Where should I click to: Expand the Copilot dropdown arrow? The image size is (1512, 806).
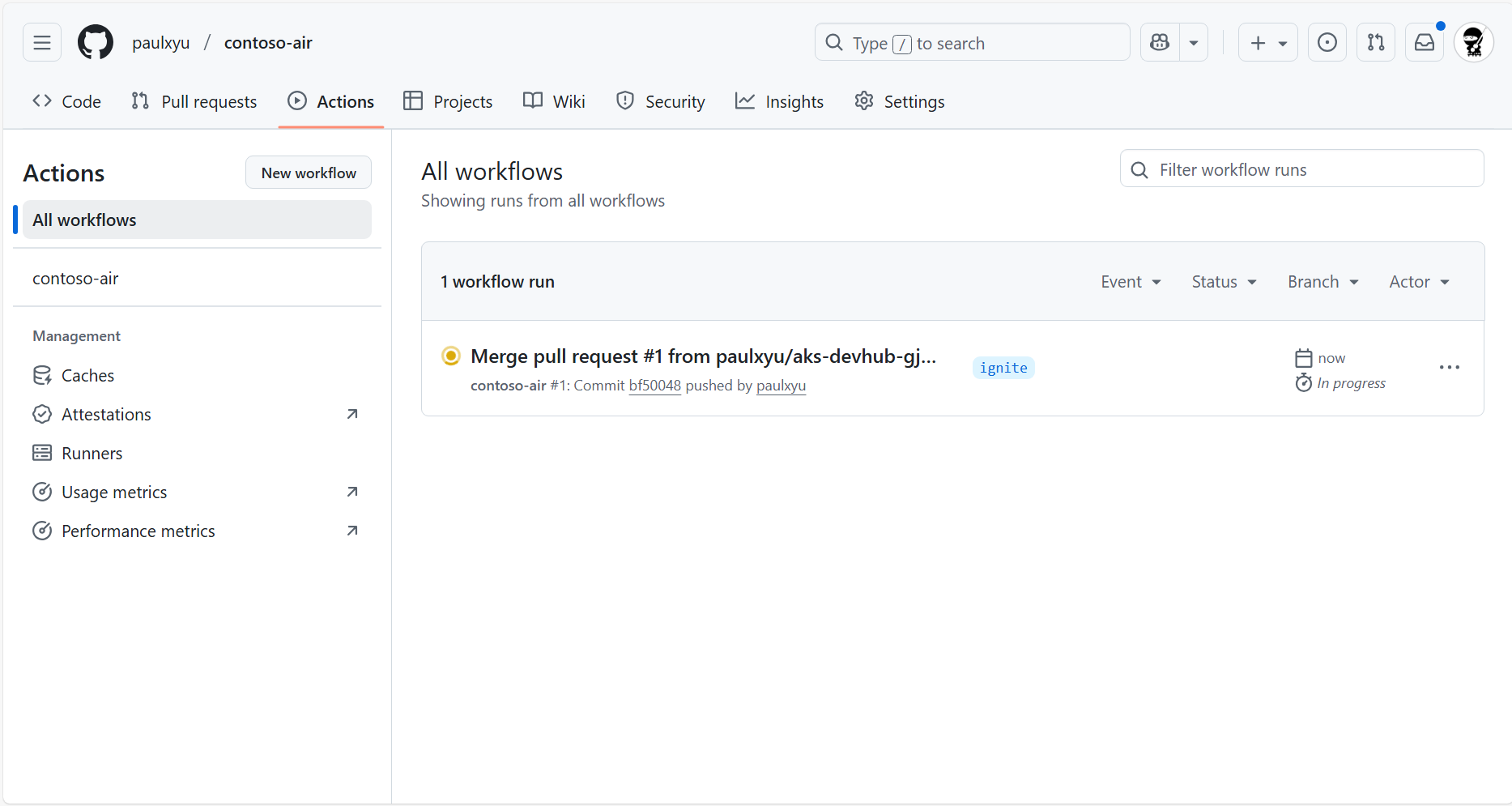pyautogui.click(x=1193, y=42)
